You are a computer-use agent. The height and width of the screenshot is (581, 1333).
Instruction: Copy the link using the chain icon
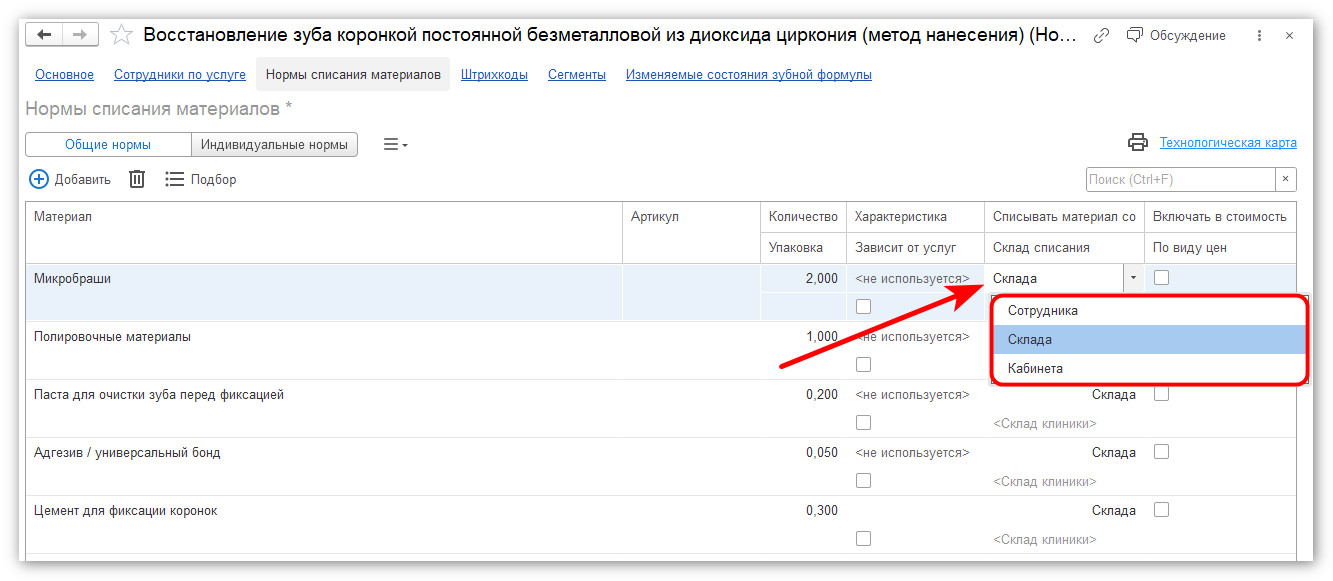[1101, 35]
